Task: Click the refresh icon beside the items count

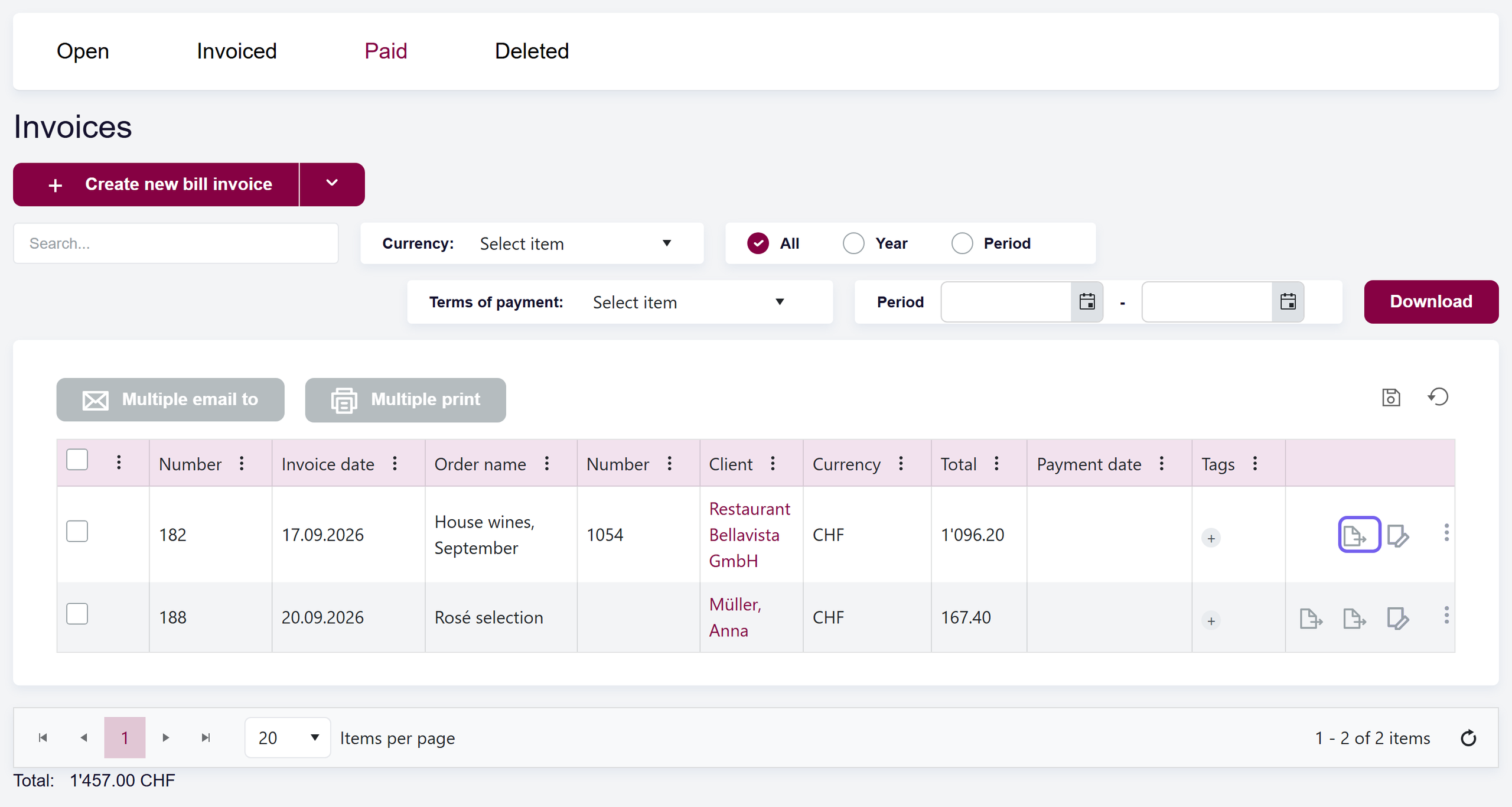Action: click(x=1468, y=738)
